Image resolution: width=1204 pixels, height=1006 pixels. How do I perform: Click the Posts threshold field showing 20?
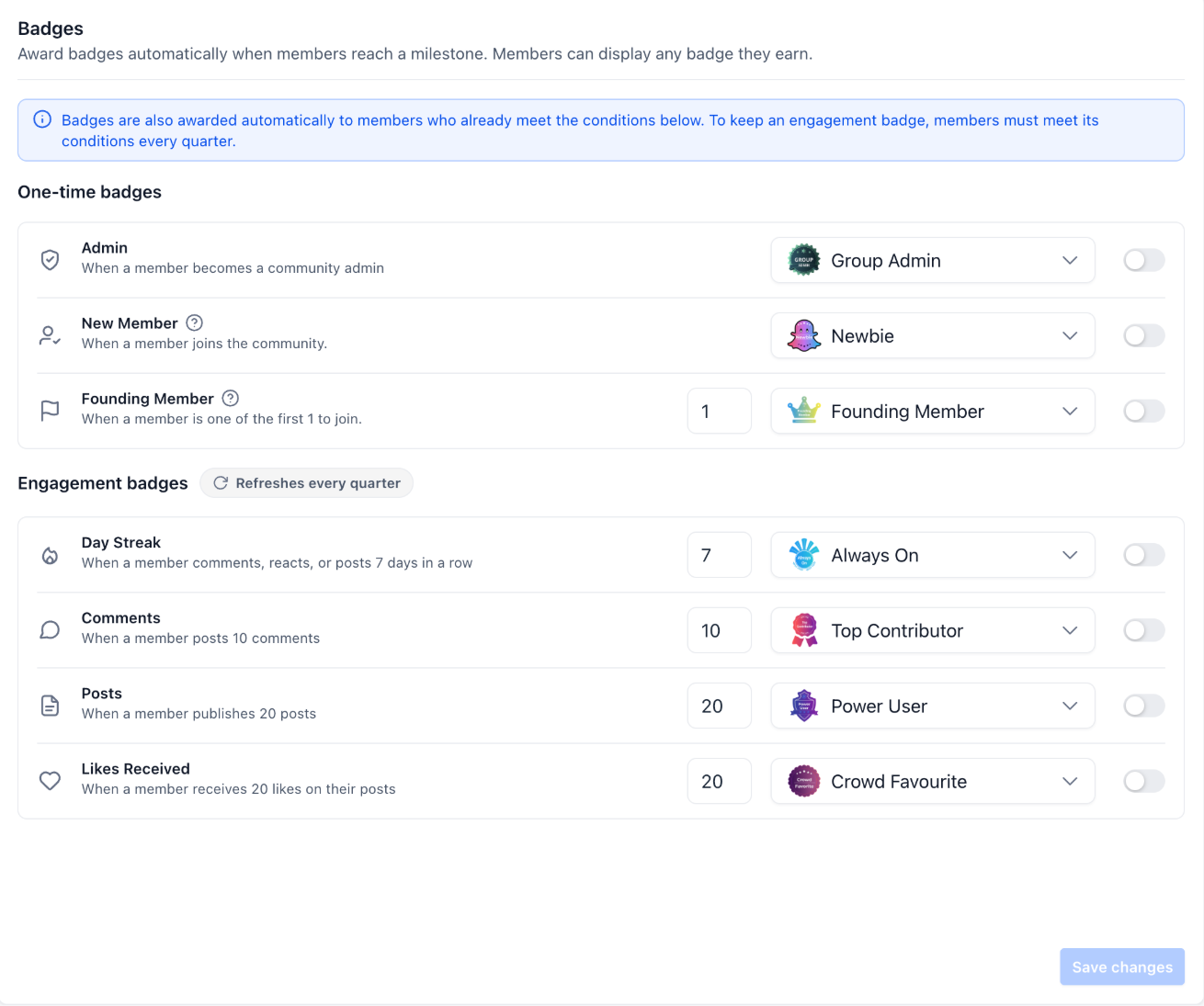point(720,706)
